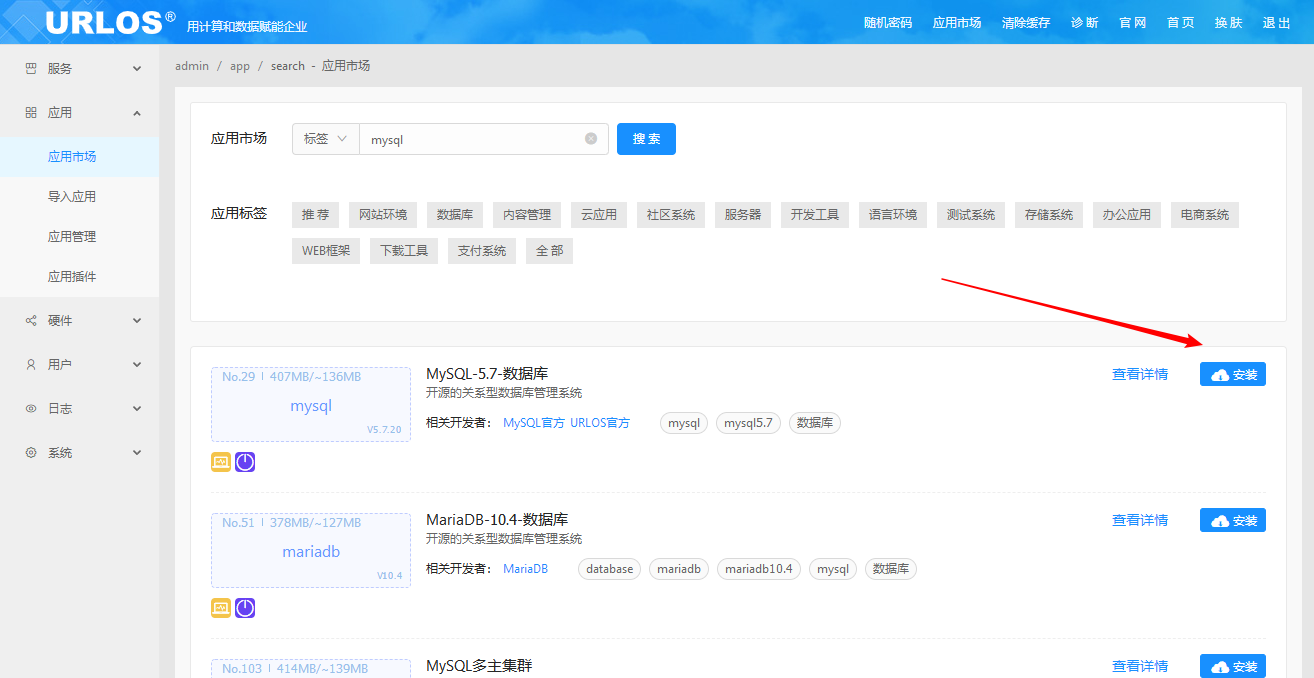Open the MySQL官方 developer link
Image resolution: width=1314 pixels, height=678 pixels.
(534, 423)
